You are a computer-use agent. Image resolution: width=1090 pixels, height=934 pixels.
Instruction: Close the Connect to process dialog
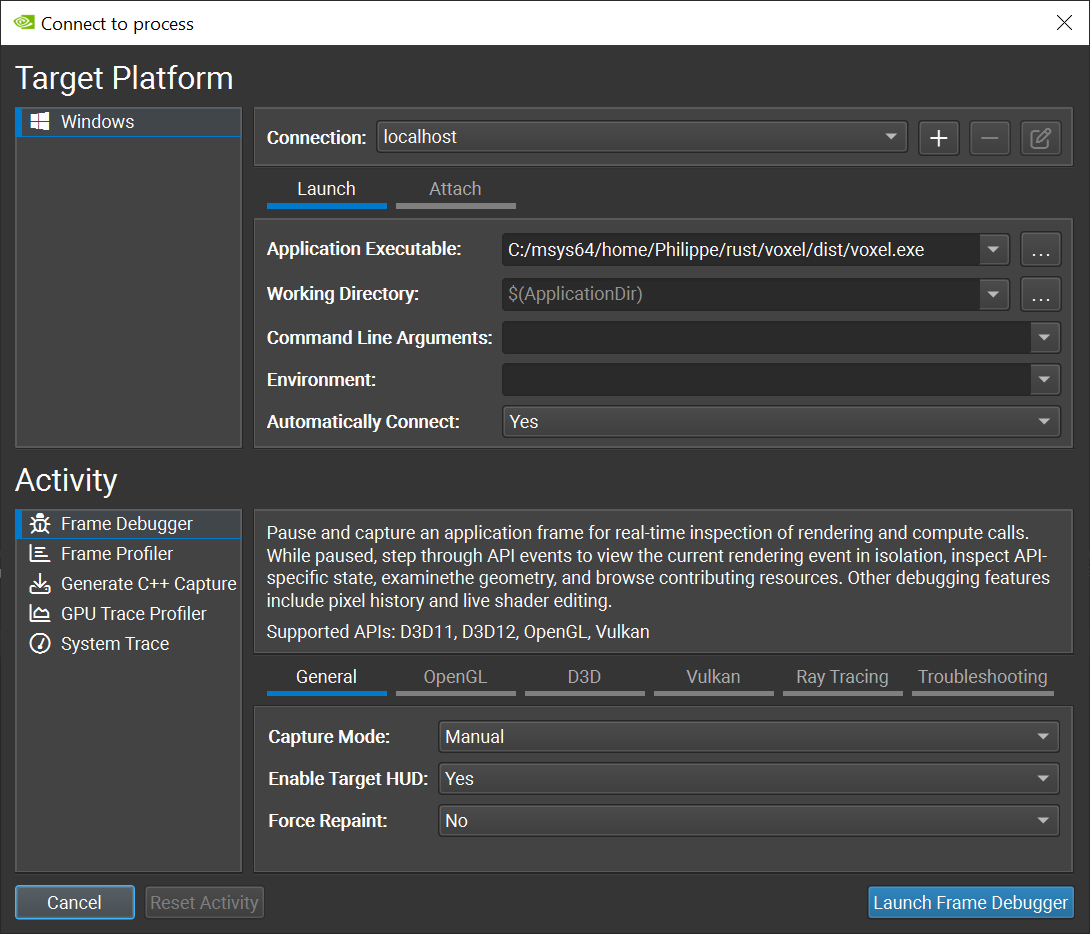1064,23
